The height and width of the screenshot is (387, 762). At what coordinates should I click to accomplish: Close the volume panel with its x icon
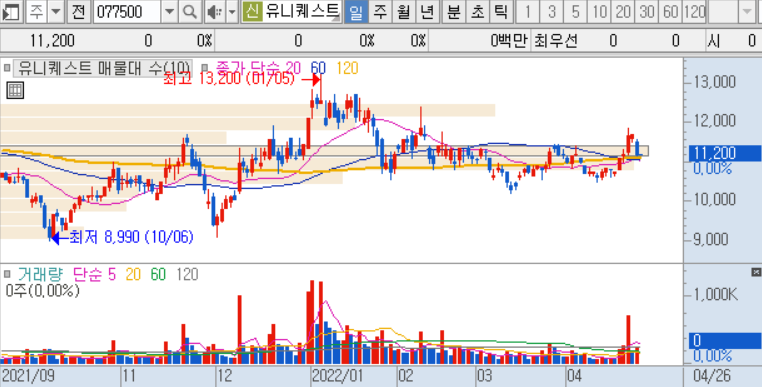pyautogui.click(x=756, y=272)
